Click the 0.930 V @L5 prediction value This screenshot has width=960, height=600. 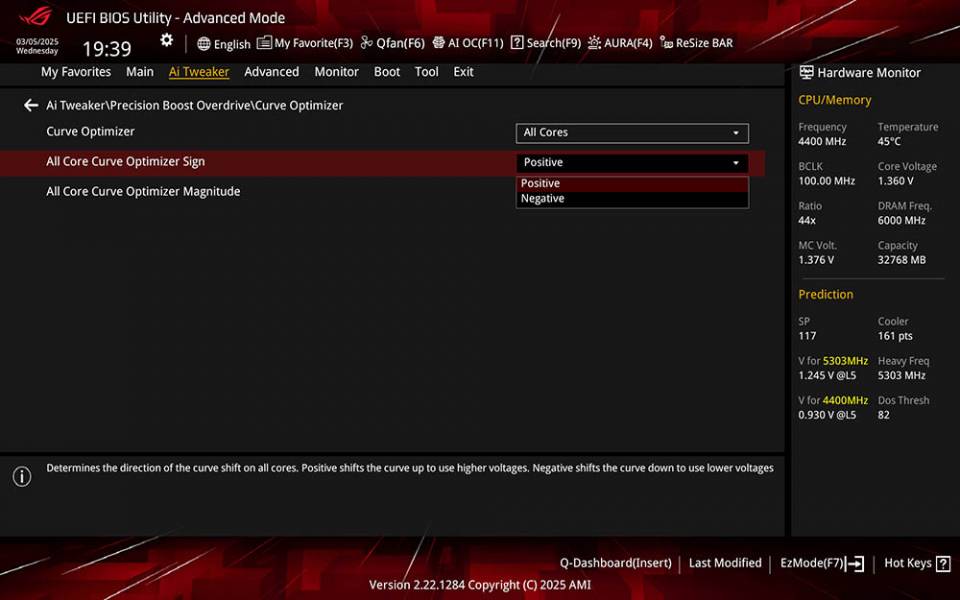tap(827, 414)
